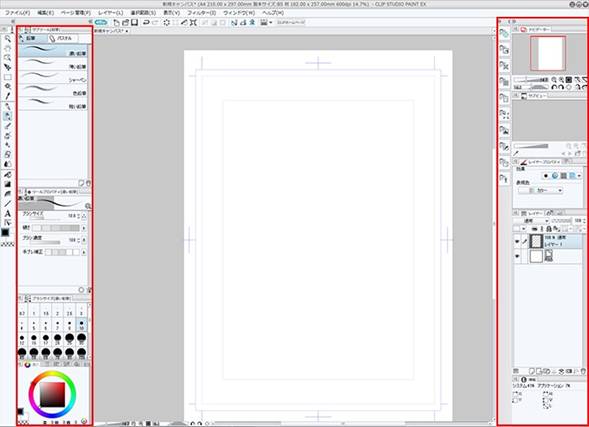Screen dimensions: 589x427
Task: Select the Airbrush tool
Action: (8, 136)
